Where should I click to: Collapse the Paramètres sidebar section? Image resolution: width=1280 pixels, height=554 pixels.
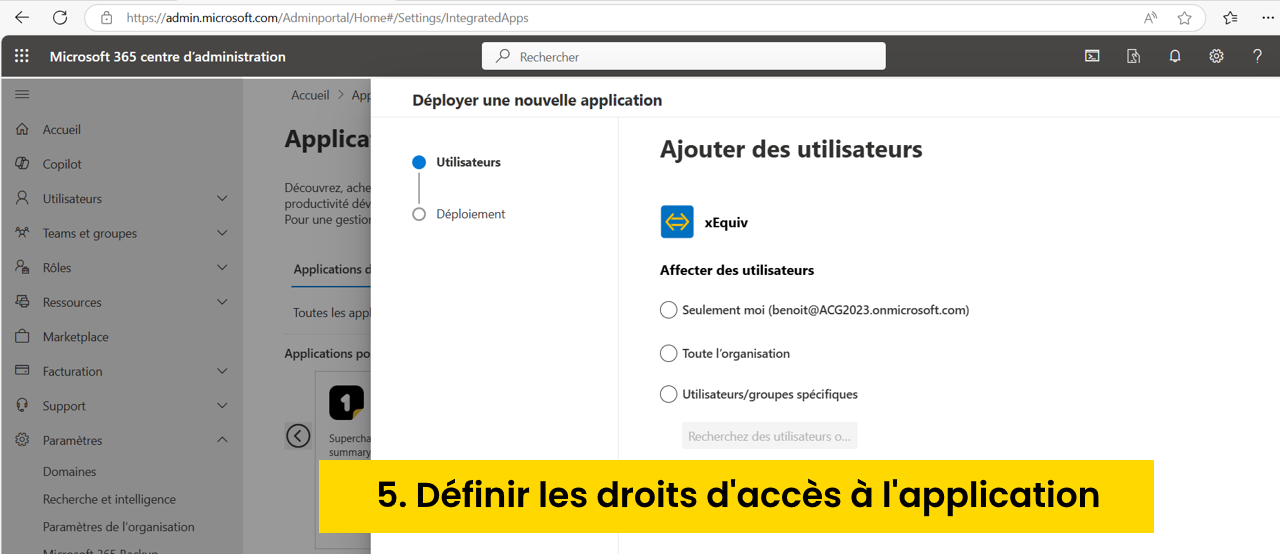[x=222, y=440]
